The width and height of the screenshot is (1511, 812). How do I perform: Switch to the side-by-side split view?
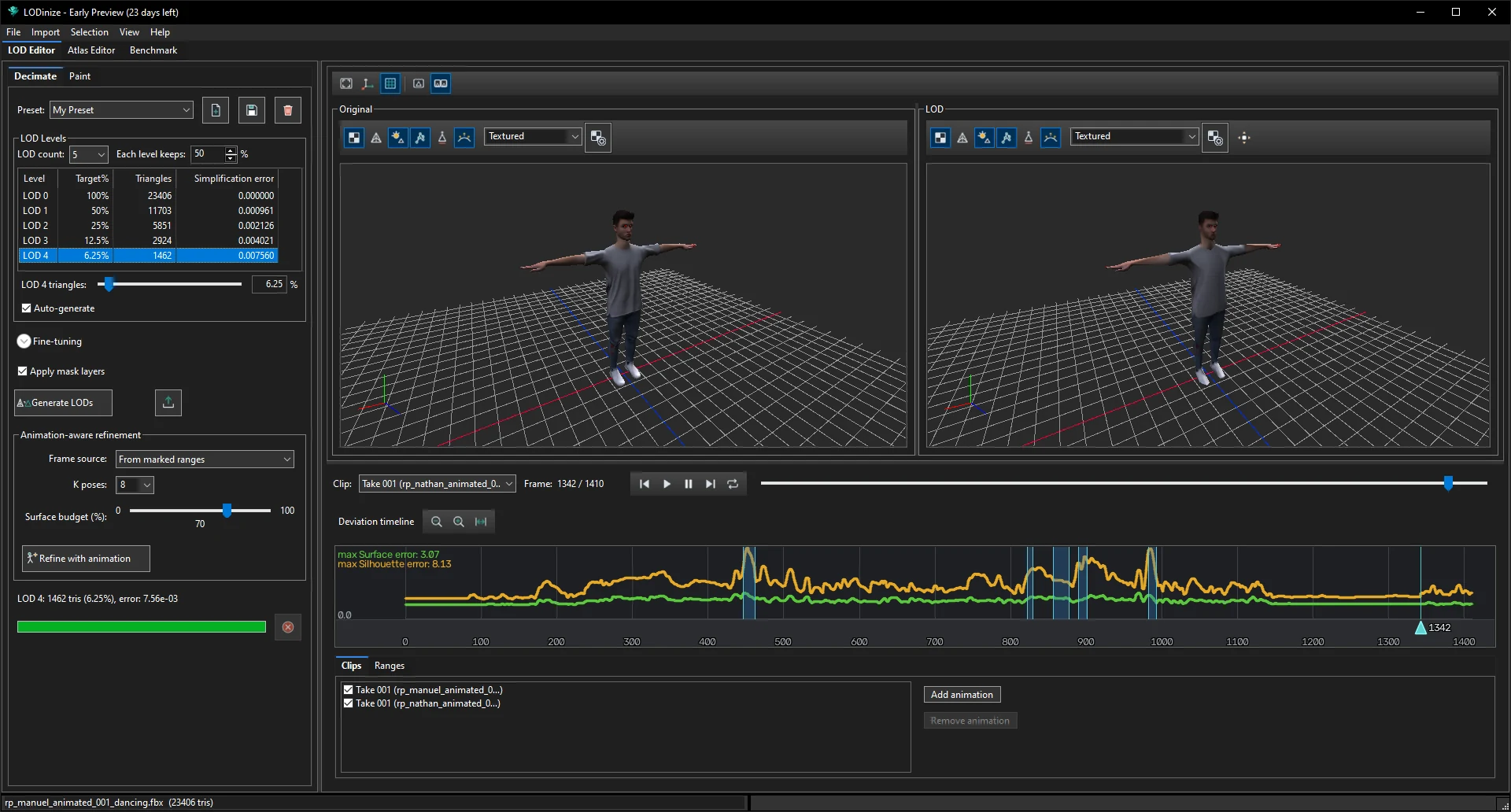pyautogui.click(x=441, y=83)
